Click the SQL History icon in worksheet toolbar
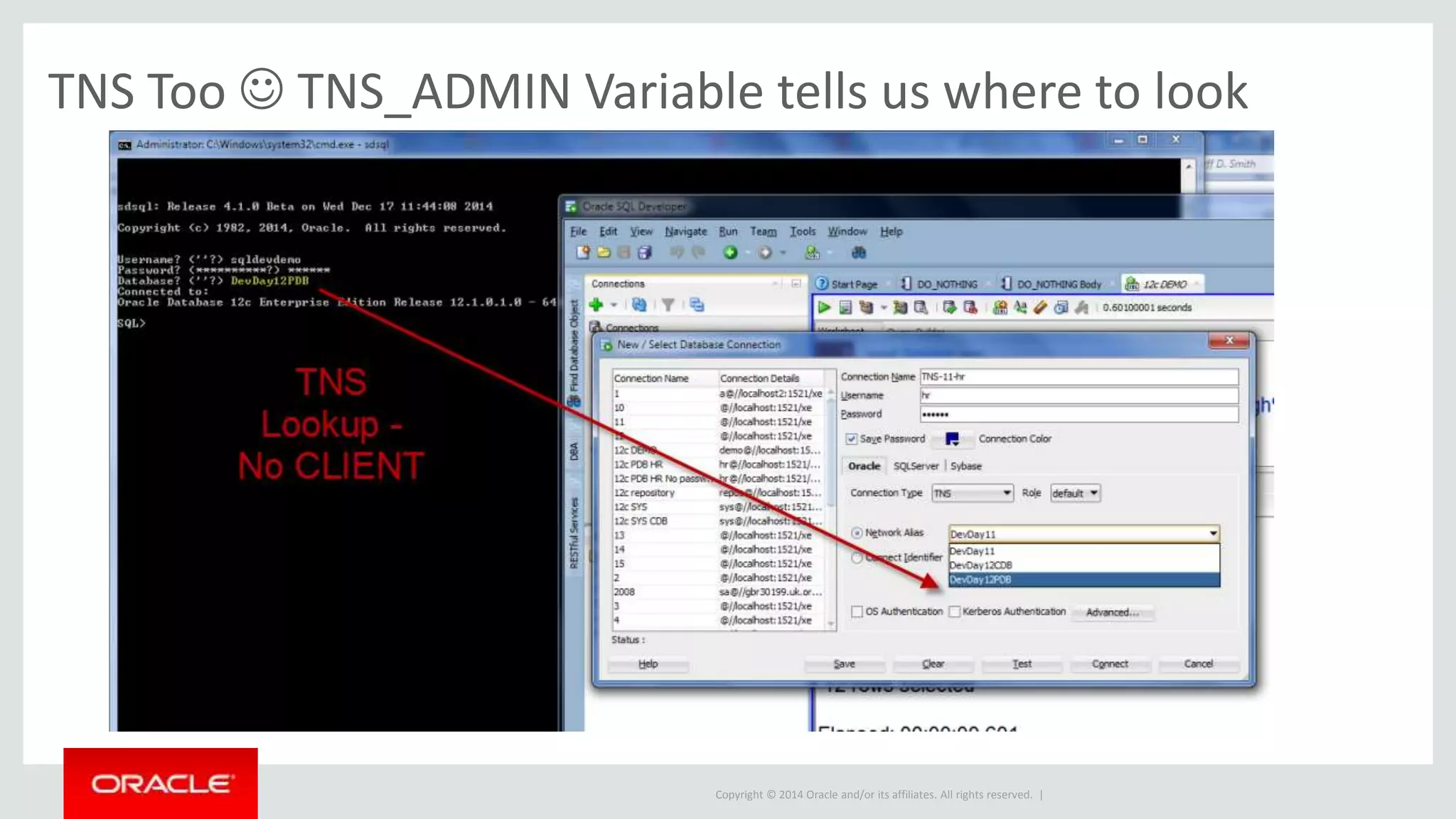1456x819 pixels. (x=1061, y=307)
